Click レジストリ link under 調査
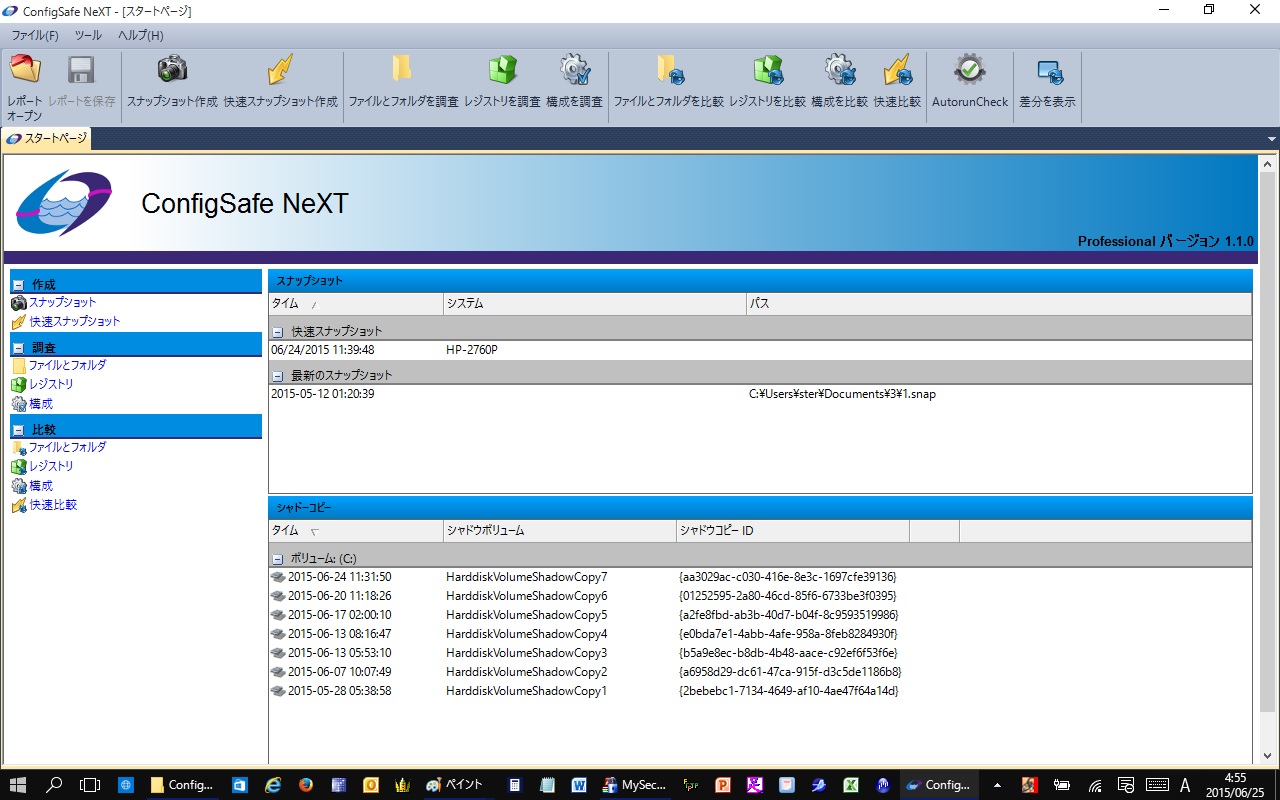The height and width of the screenshot is (800, 1280). pos(51,384)
